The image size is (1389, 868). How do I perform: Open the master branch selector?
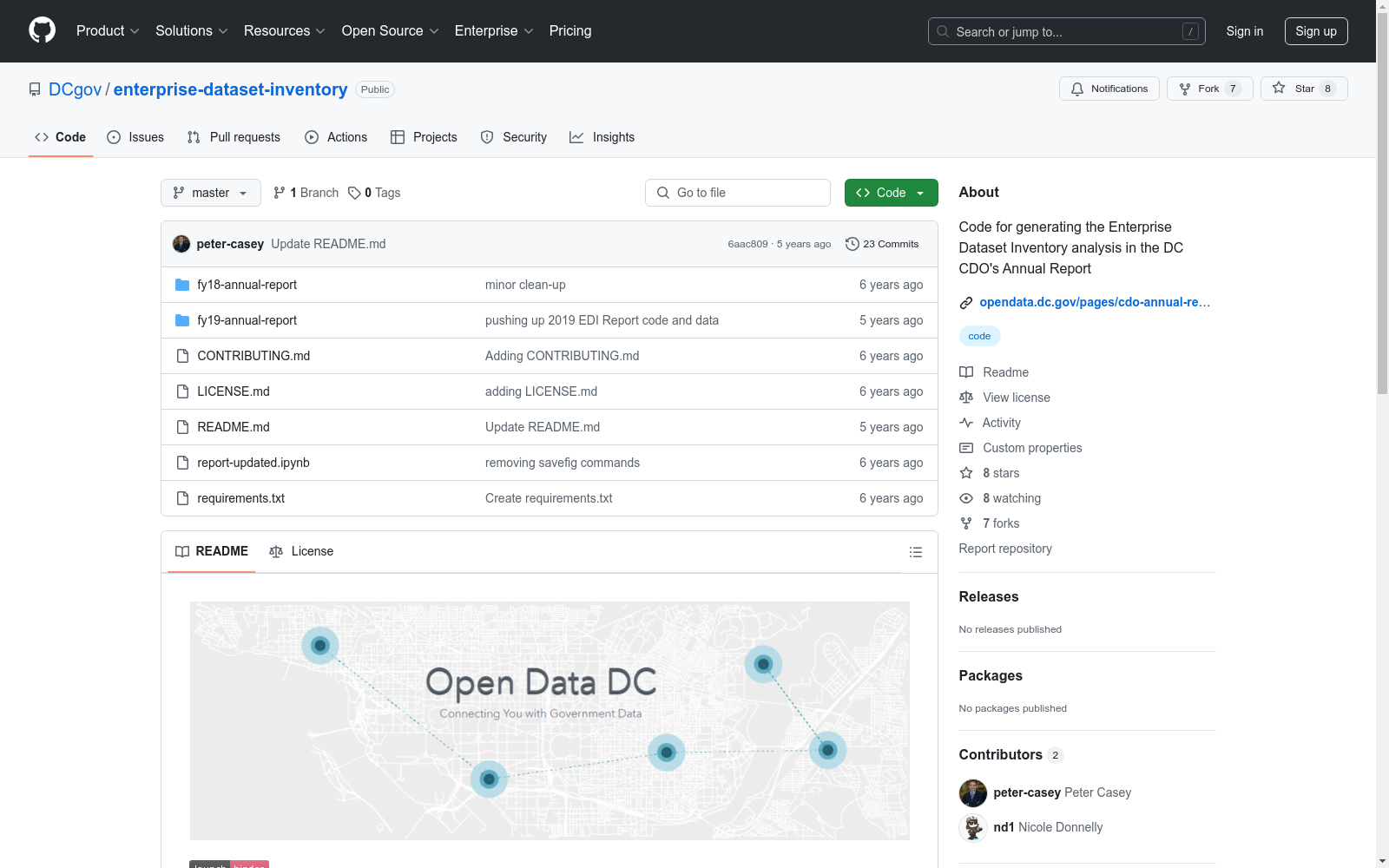pyautogui.click(x=211, y=193)
